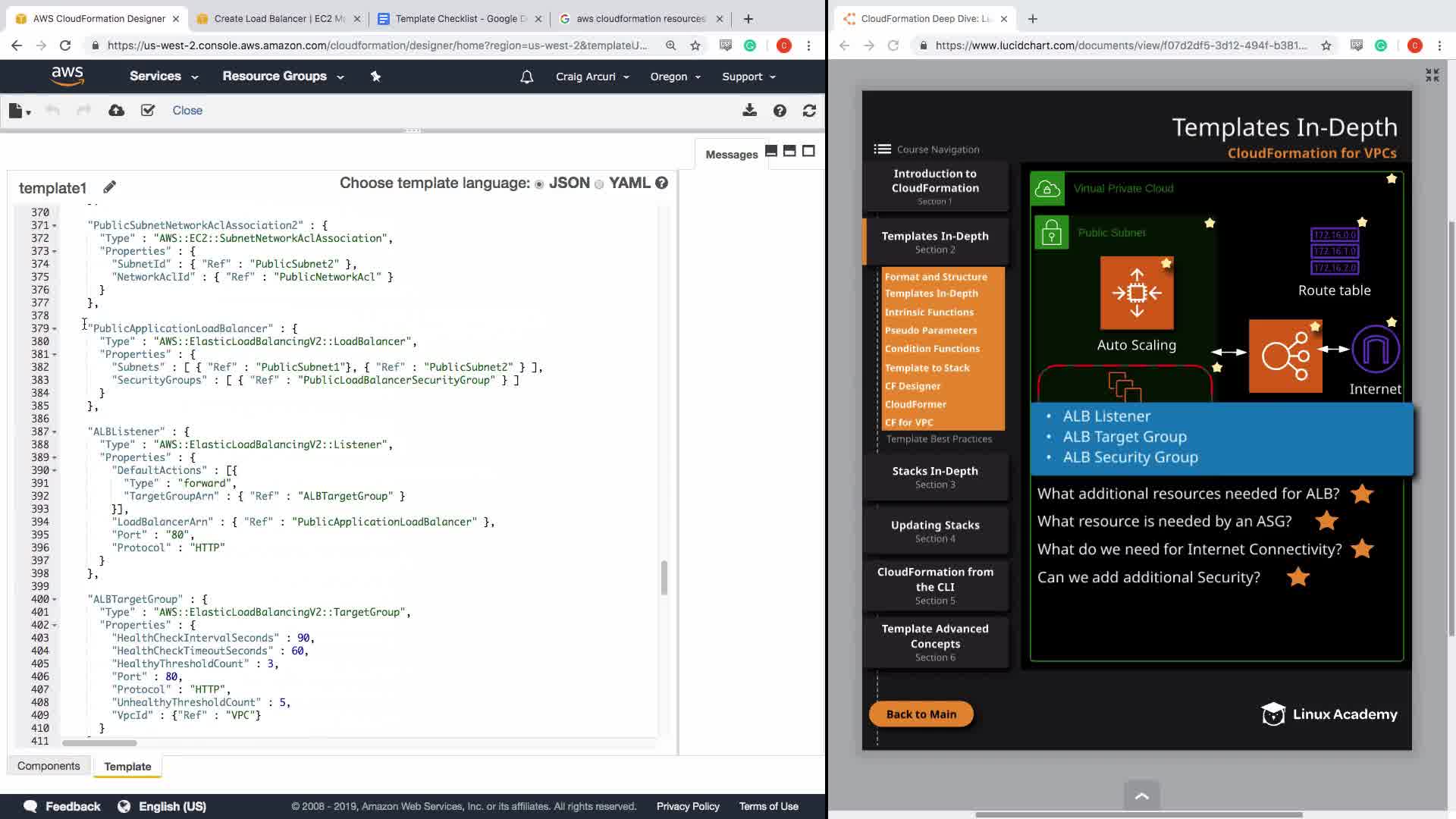
Task: Click the refresh diagram icon
Action: 809,111
